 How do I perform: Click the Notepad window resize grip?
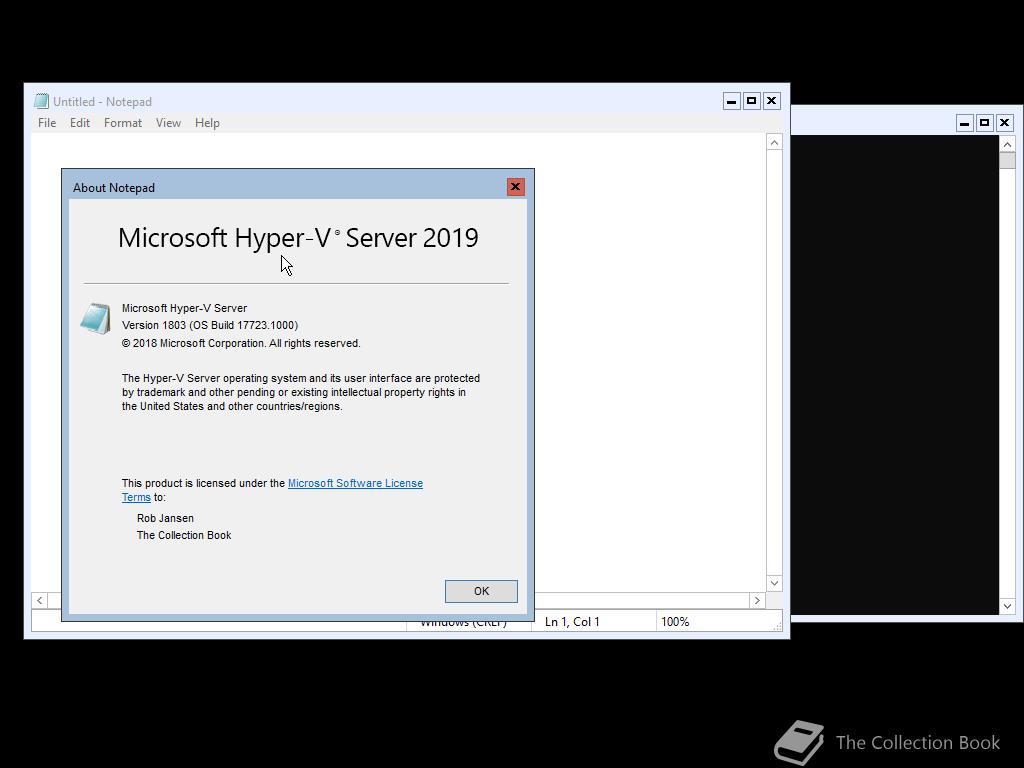[x=777, y=626]
